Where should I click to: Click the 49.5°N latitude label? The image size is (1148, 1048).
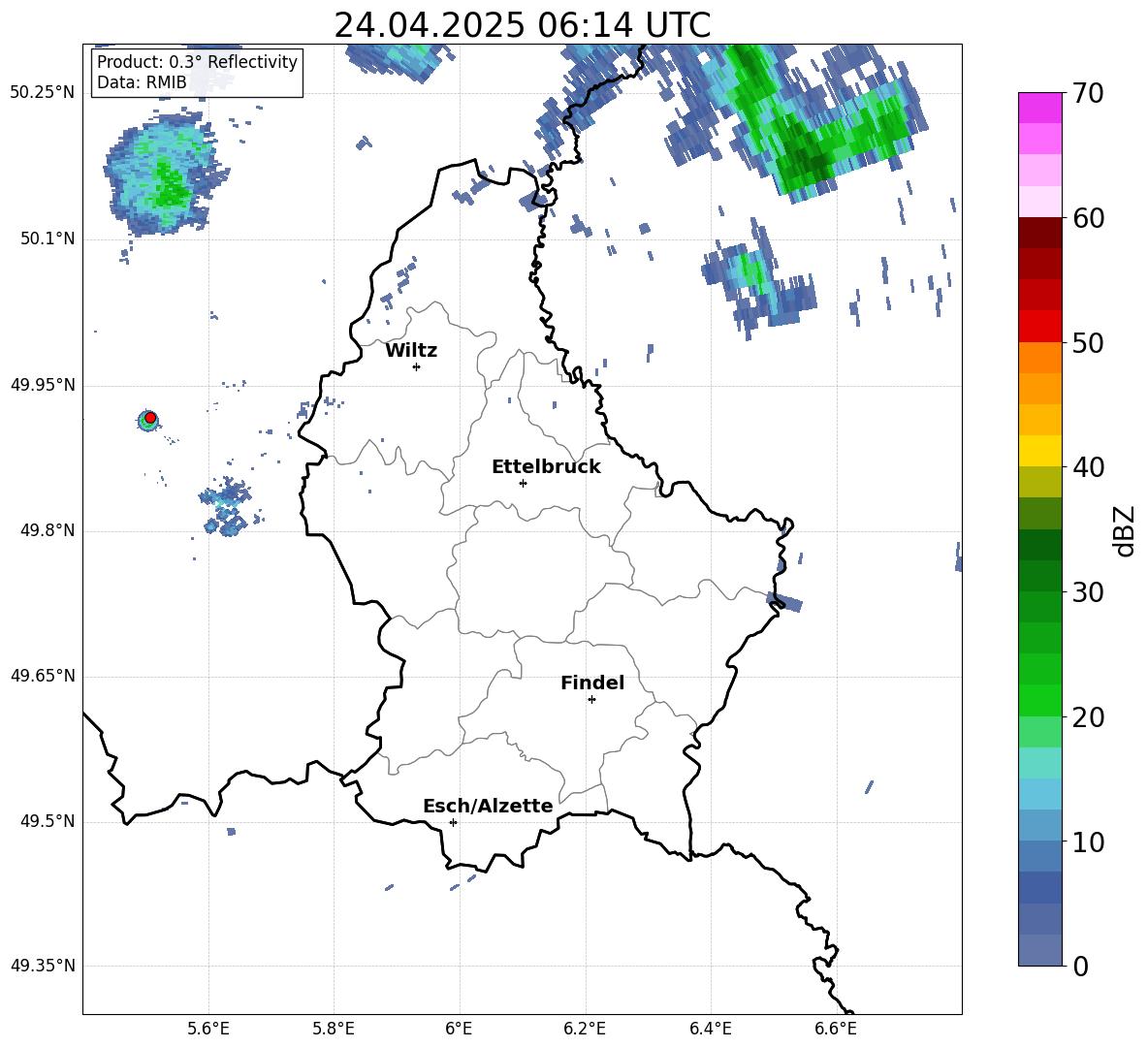[48, 821]
